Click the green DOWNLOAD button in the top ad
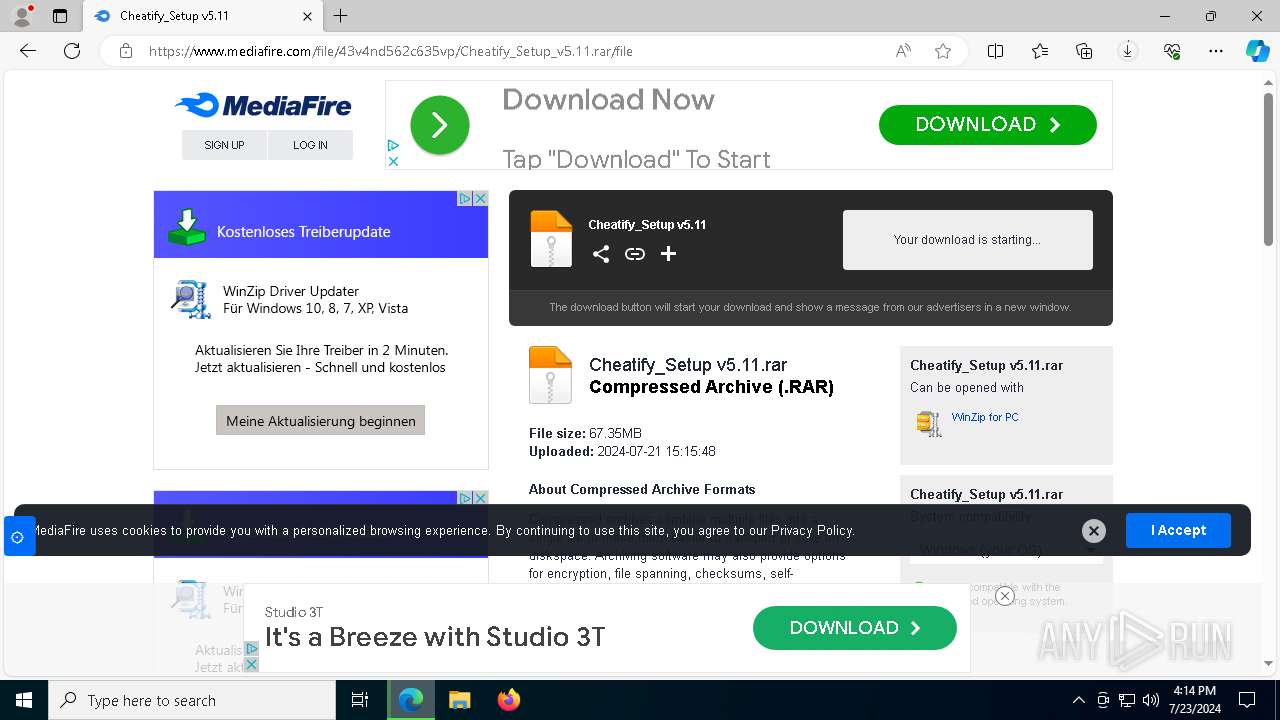The width and height of the screenshot is (1280, 720). (987, 125)
